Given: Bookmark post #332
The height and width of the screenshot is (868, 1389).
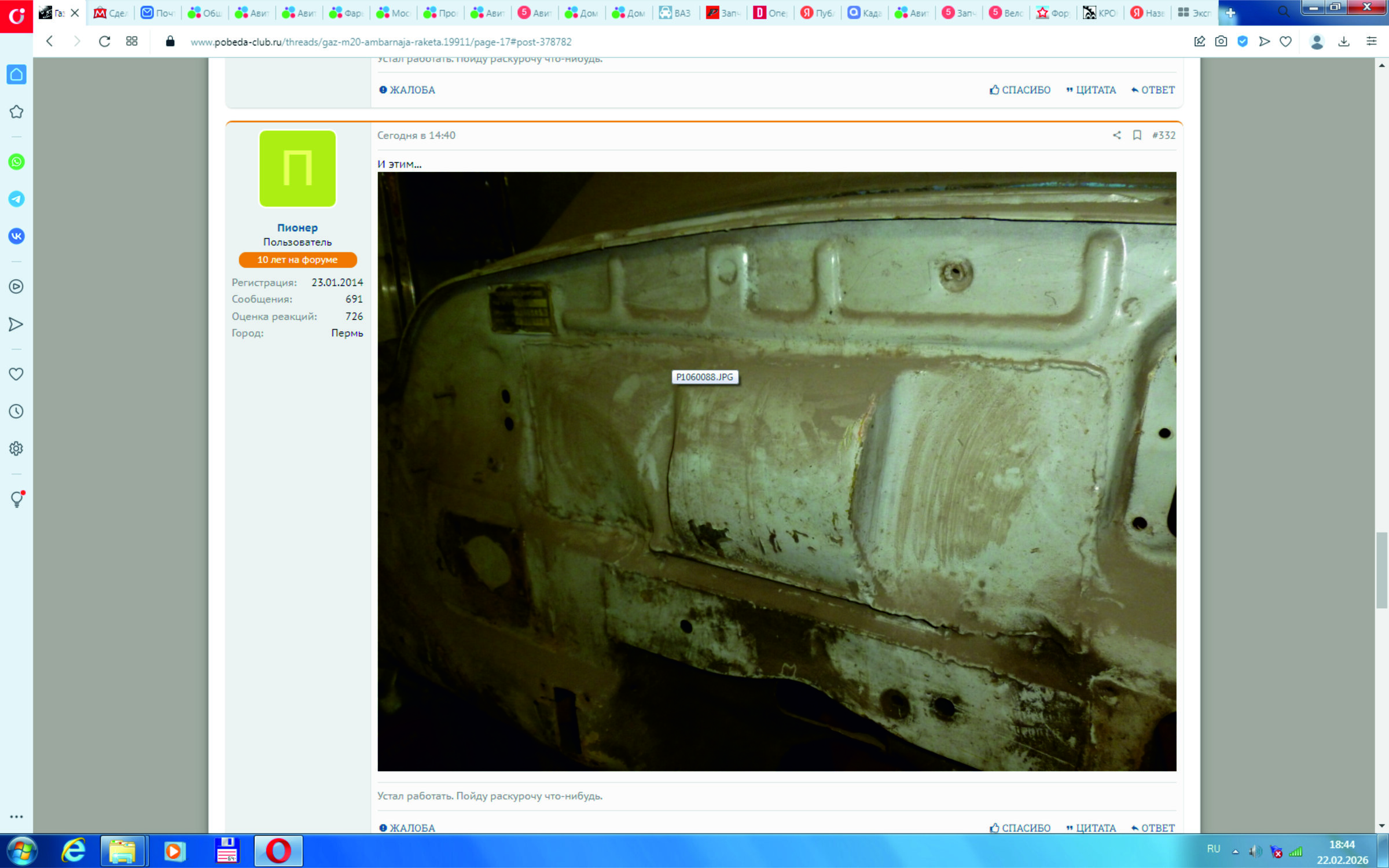Looking at the screenshot, I should pyautogui.click(x=1137, y=135).
